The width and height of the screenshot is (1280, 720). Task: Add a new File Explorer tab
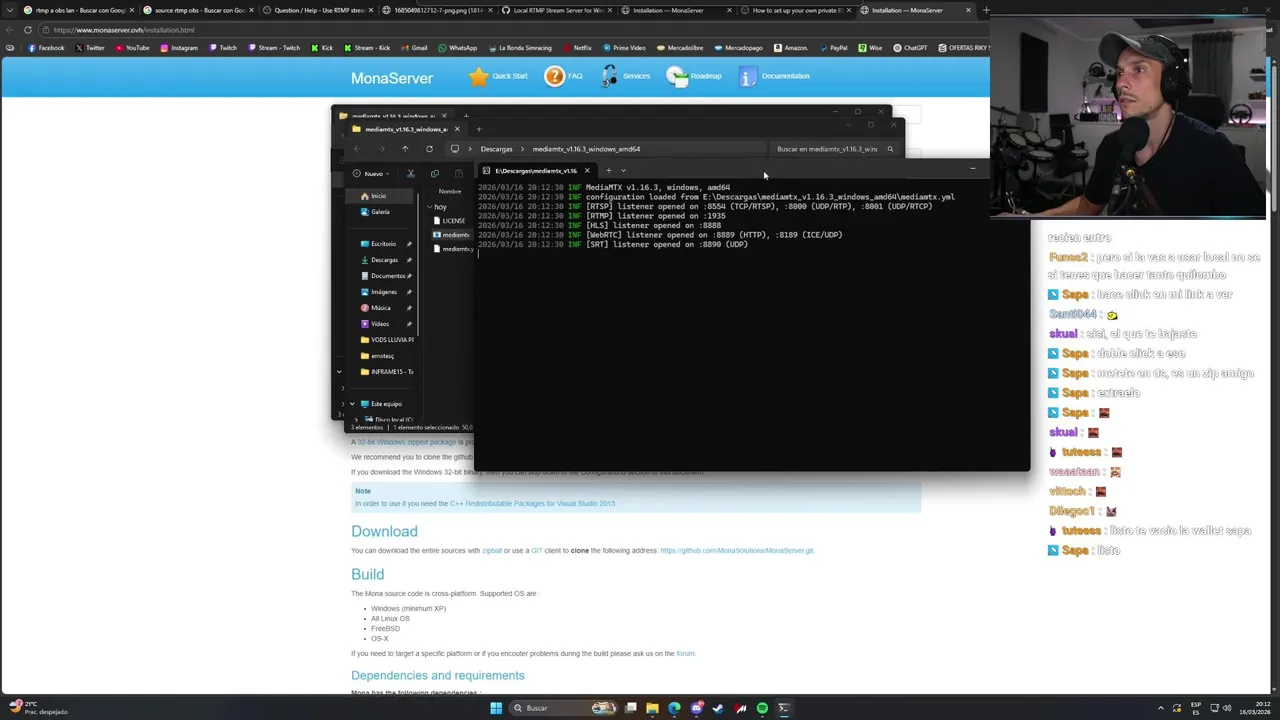pyautogui.click(x=479, y=129)
